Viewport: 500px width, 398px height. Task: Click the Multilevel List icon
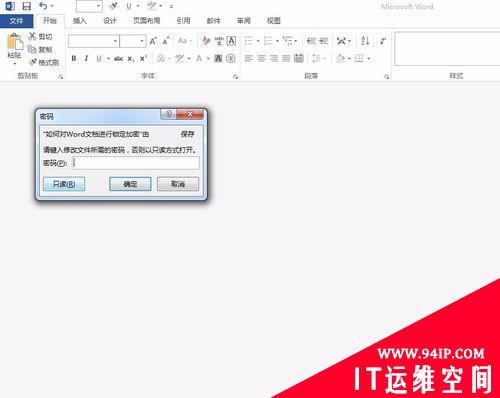(x=288, y=41)
